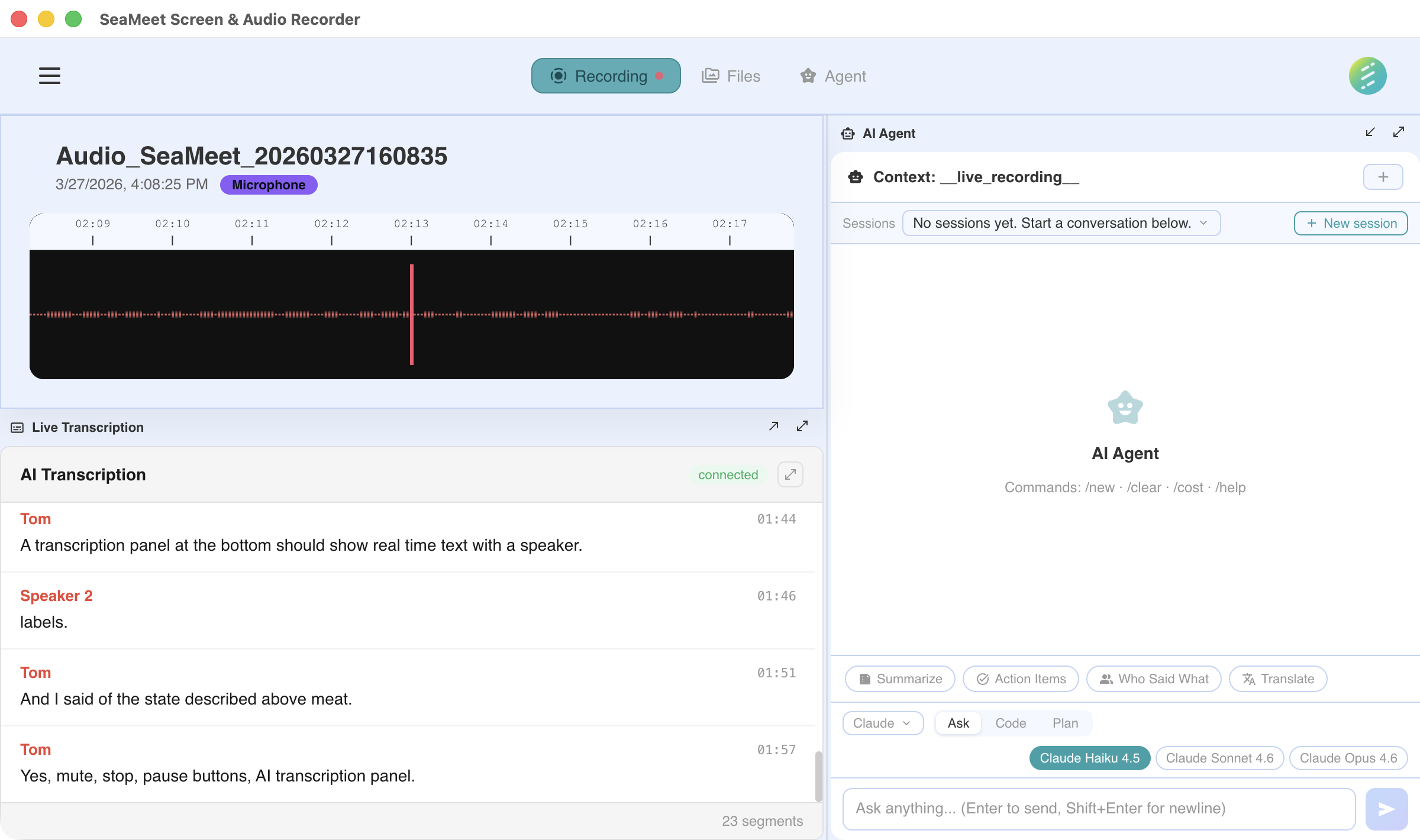Start a new session

tap(1351, 223)
